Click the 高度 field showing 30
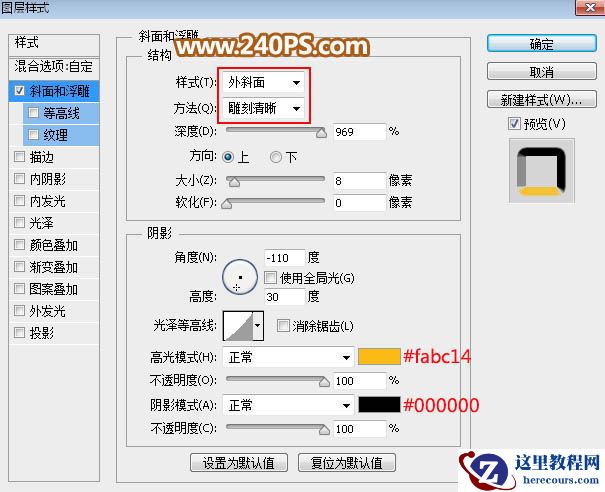This screenshot has height=492, width=605. coord(284,297)
